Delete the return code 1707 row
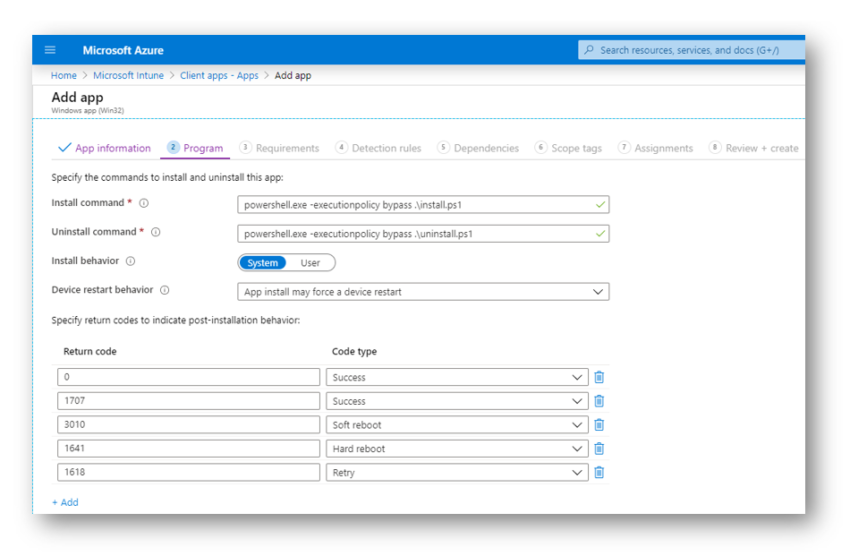The width and height of the screenshot is (850, 556). 599,401
